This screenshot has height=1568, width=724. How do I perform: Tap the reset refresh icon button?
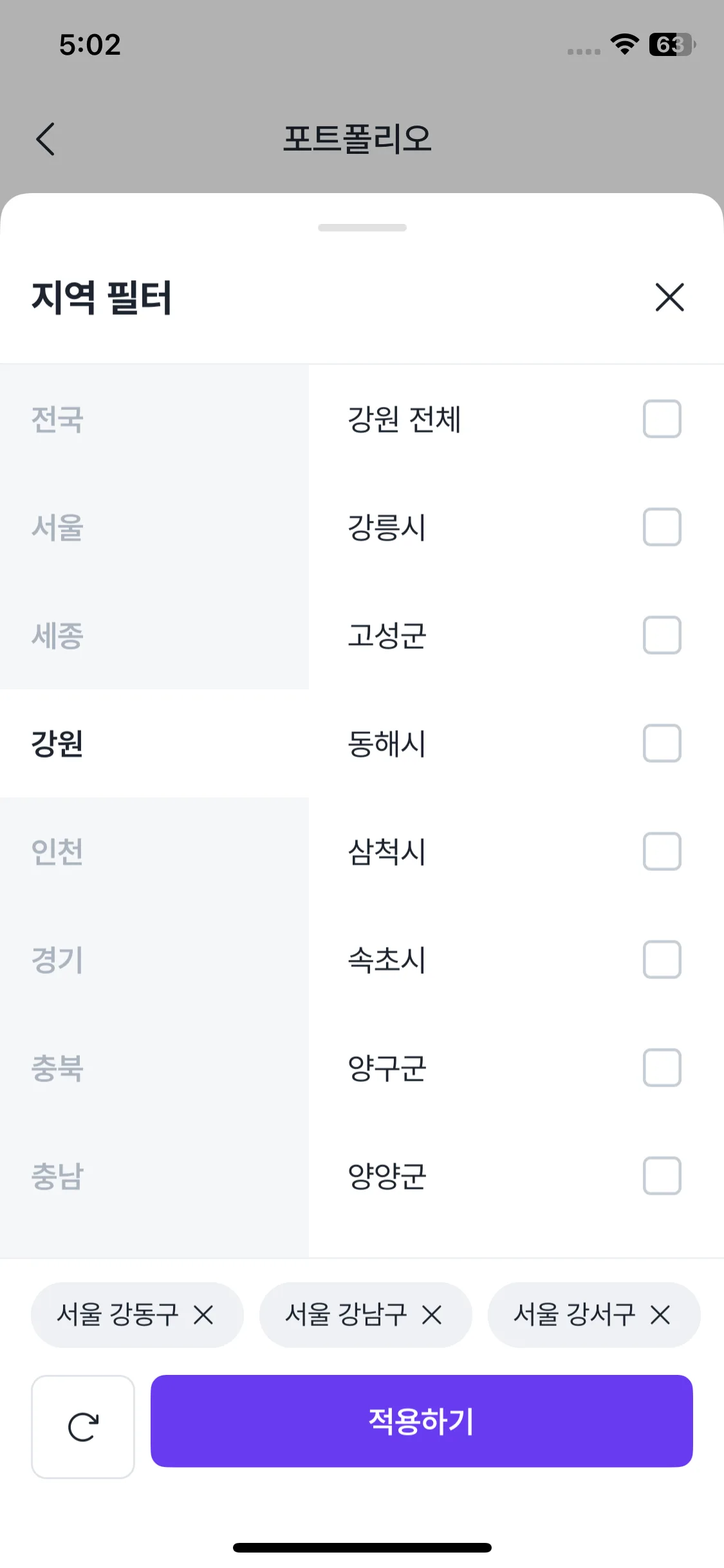click(x=83, y=1426)
